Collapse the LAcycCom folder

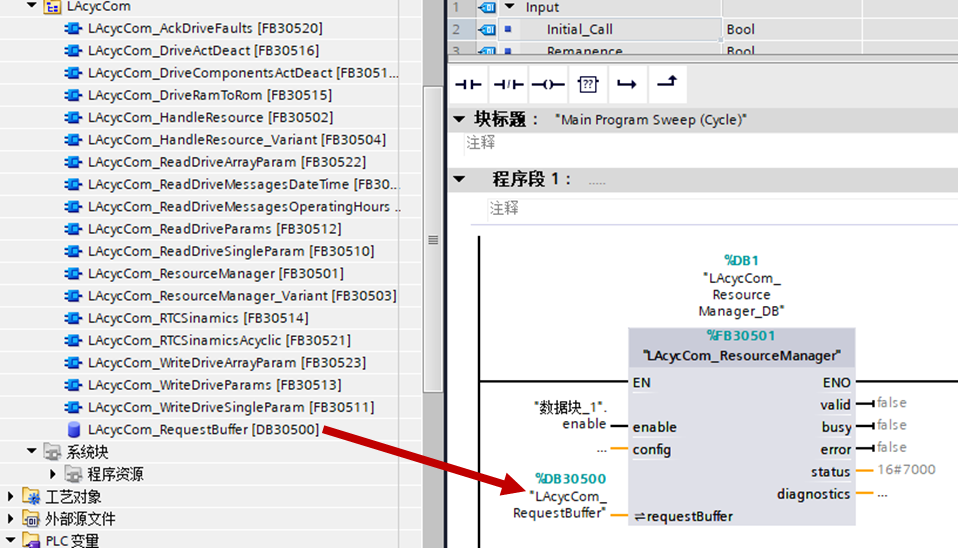coord(31,7)
